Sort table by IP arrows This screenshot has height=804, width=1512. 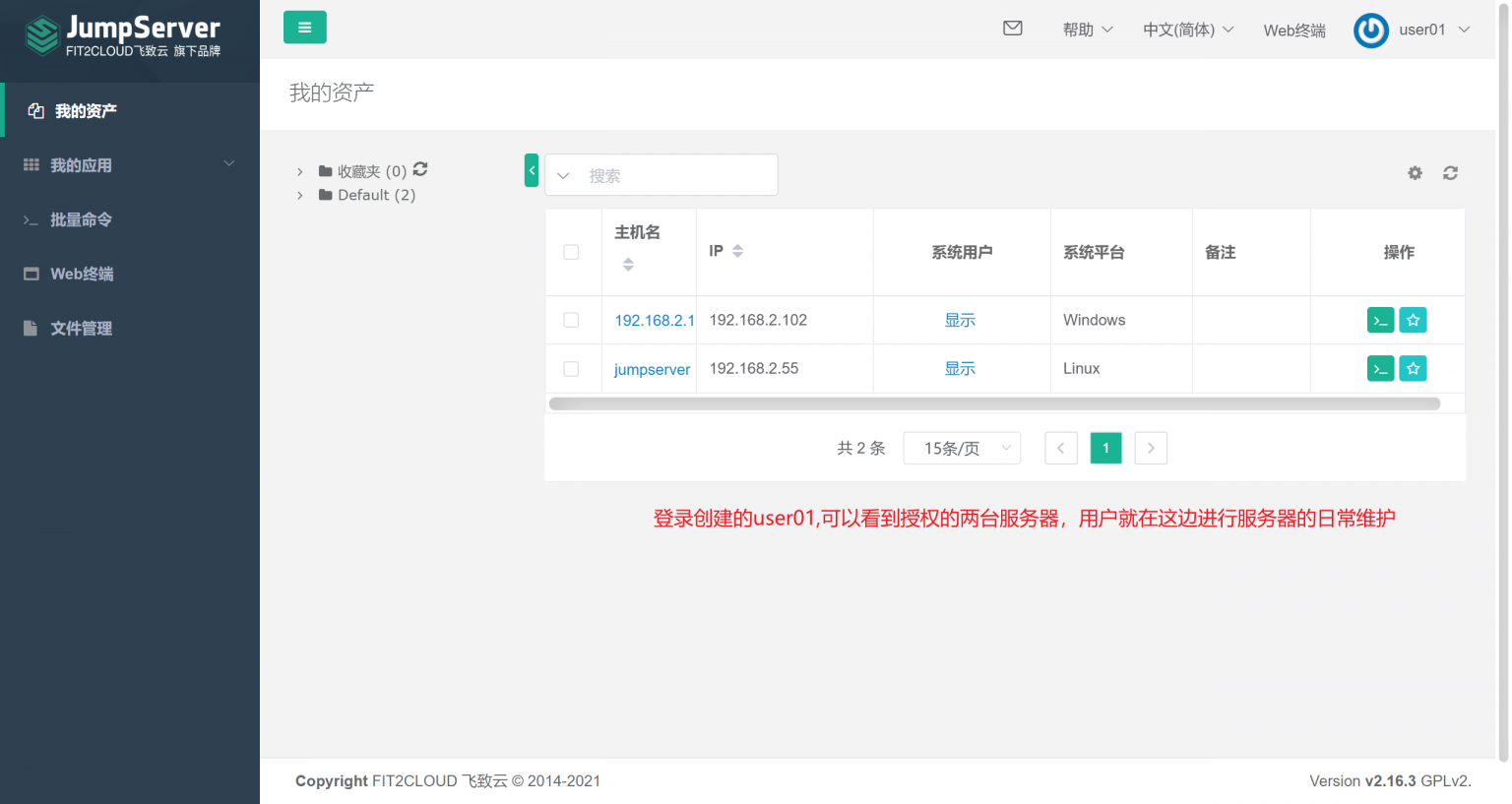click(x=737, y=251)
